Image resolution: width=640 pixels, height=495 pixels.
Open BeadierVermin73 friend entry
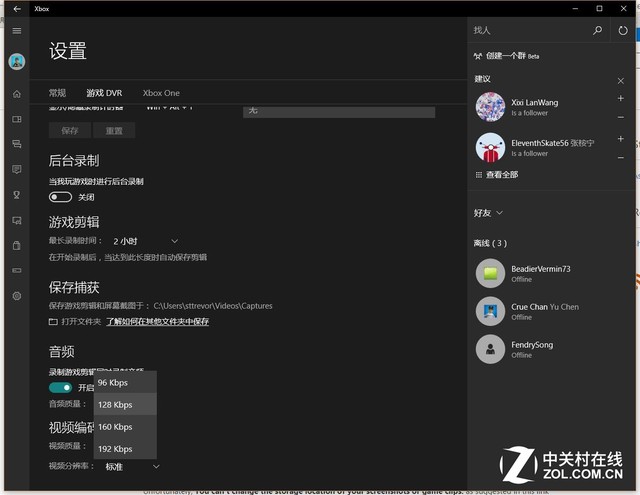click(551, 273)
